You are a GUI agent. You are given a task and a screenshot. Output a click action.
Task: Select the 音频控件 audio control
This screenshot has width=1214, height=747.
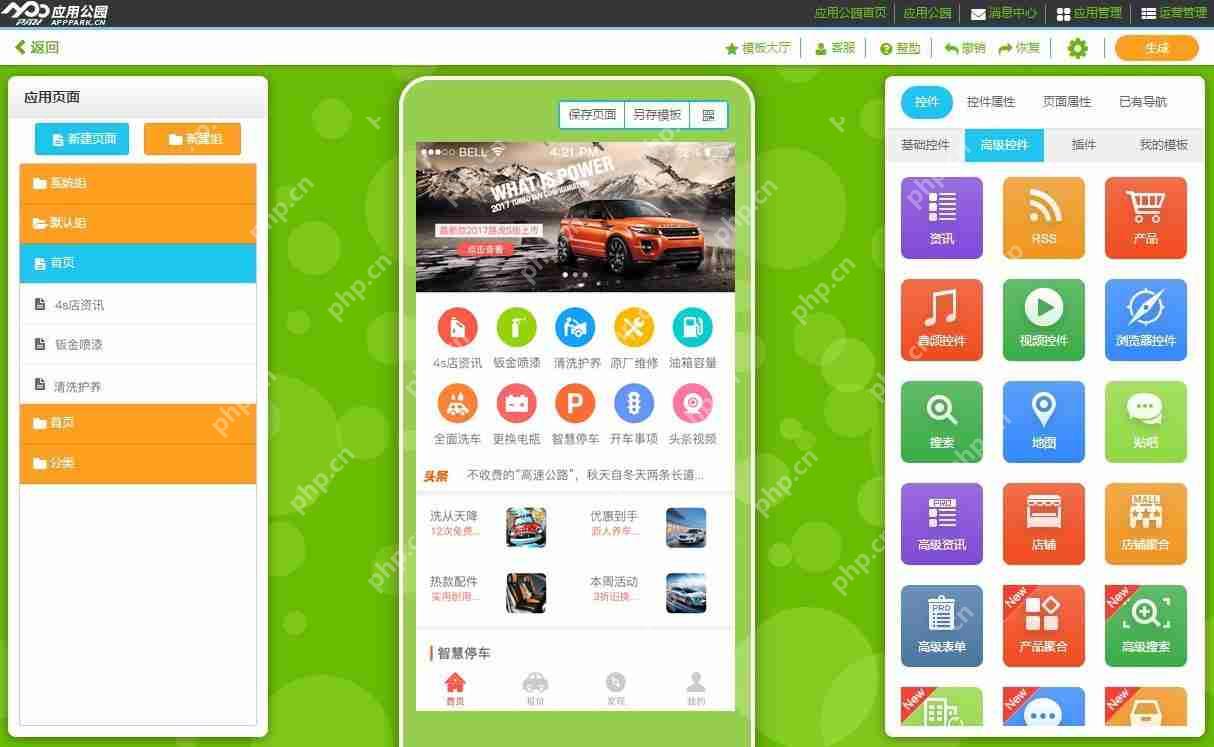[941, 319]
